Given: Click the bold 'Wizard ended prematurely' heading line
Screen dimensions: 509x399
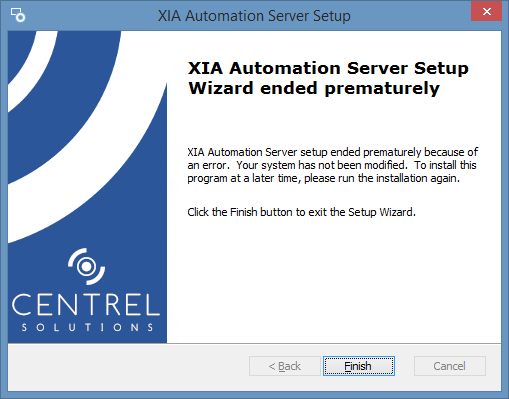Looking at the screenshot, I should (314, 89).
